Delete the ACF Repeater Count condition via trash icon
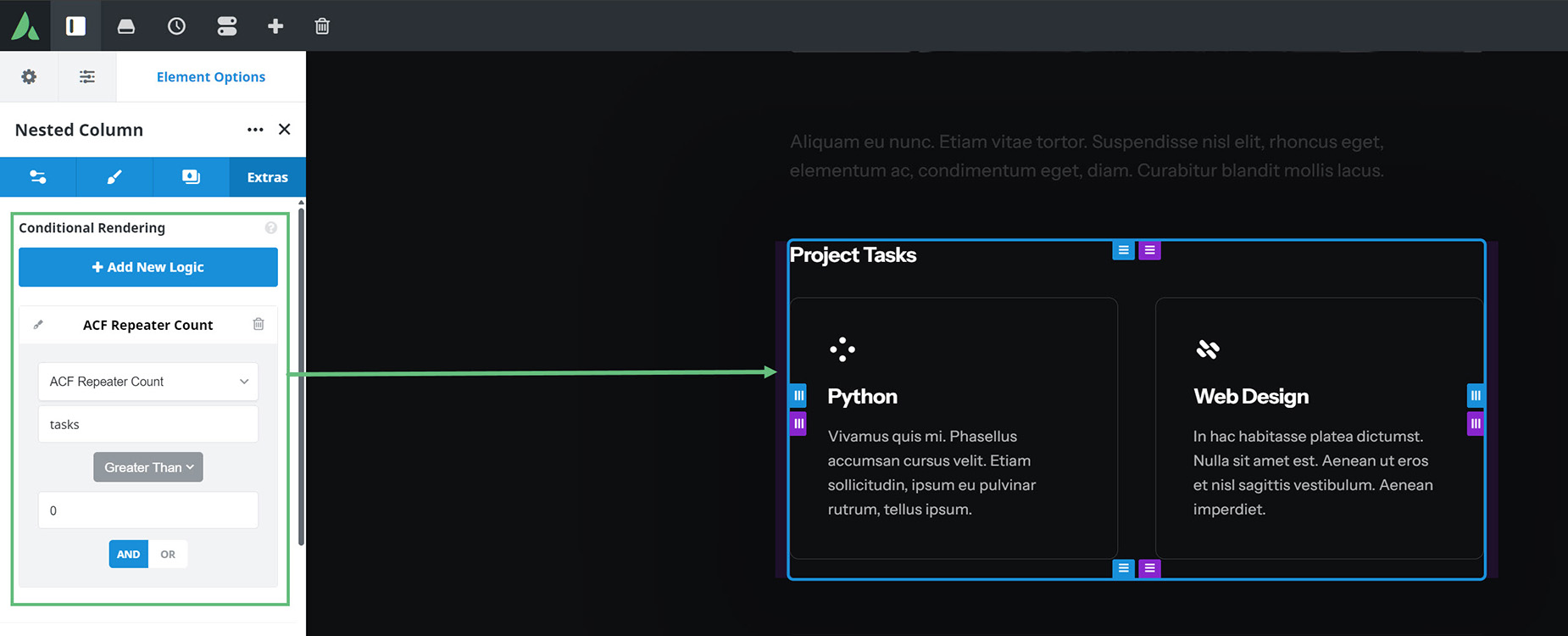Screen dimensions: 1568x636 (259, 324)
